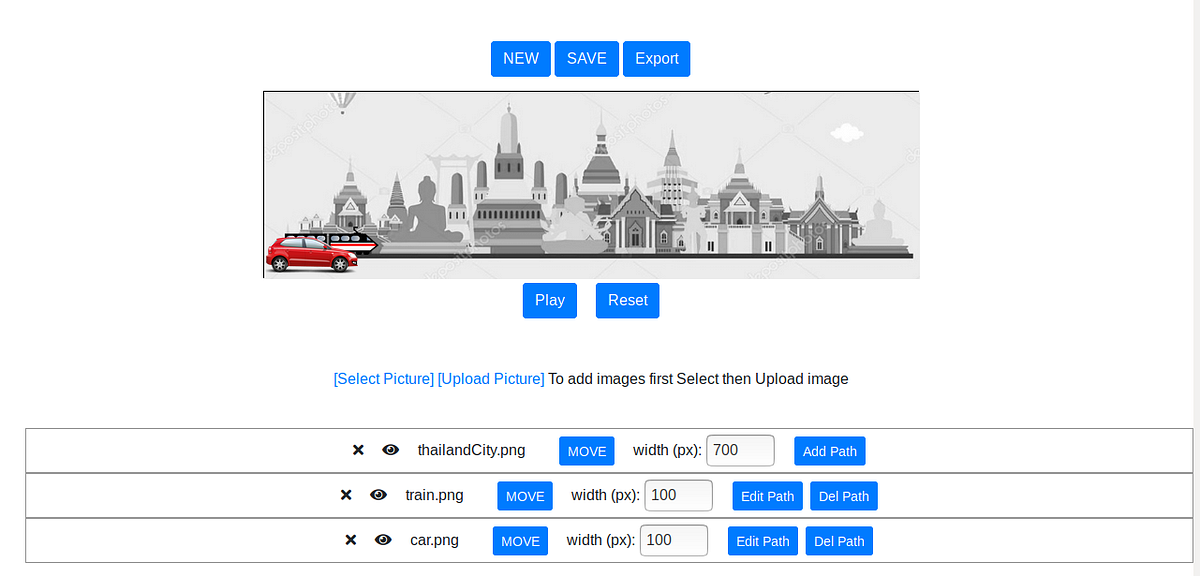Hide thailandCity.png with the eye icon
Screen dimensions: 1200x576
[x=390, y=450]
